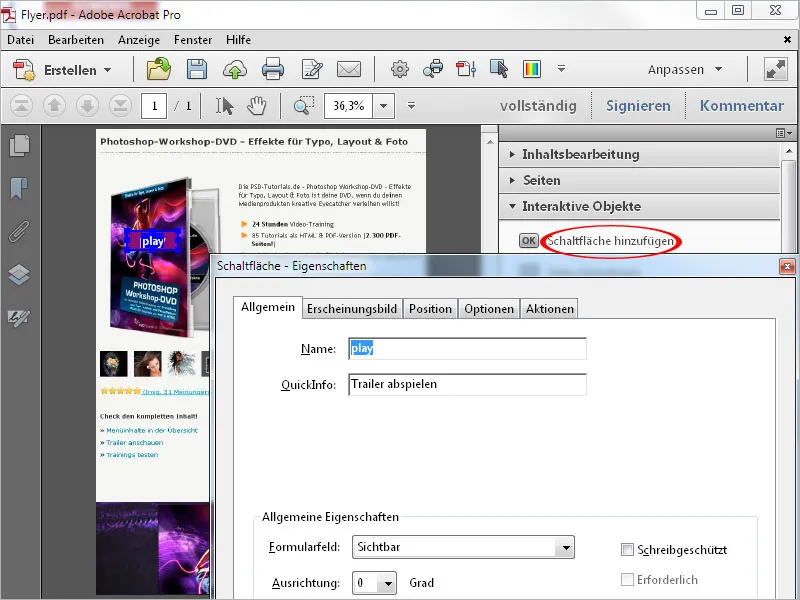Open signatures panel in left sidebar
The width and height of the screenshot is (800, 600).
point(19,317)
